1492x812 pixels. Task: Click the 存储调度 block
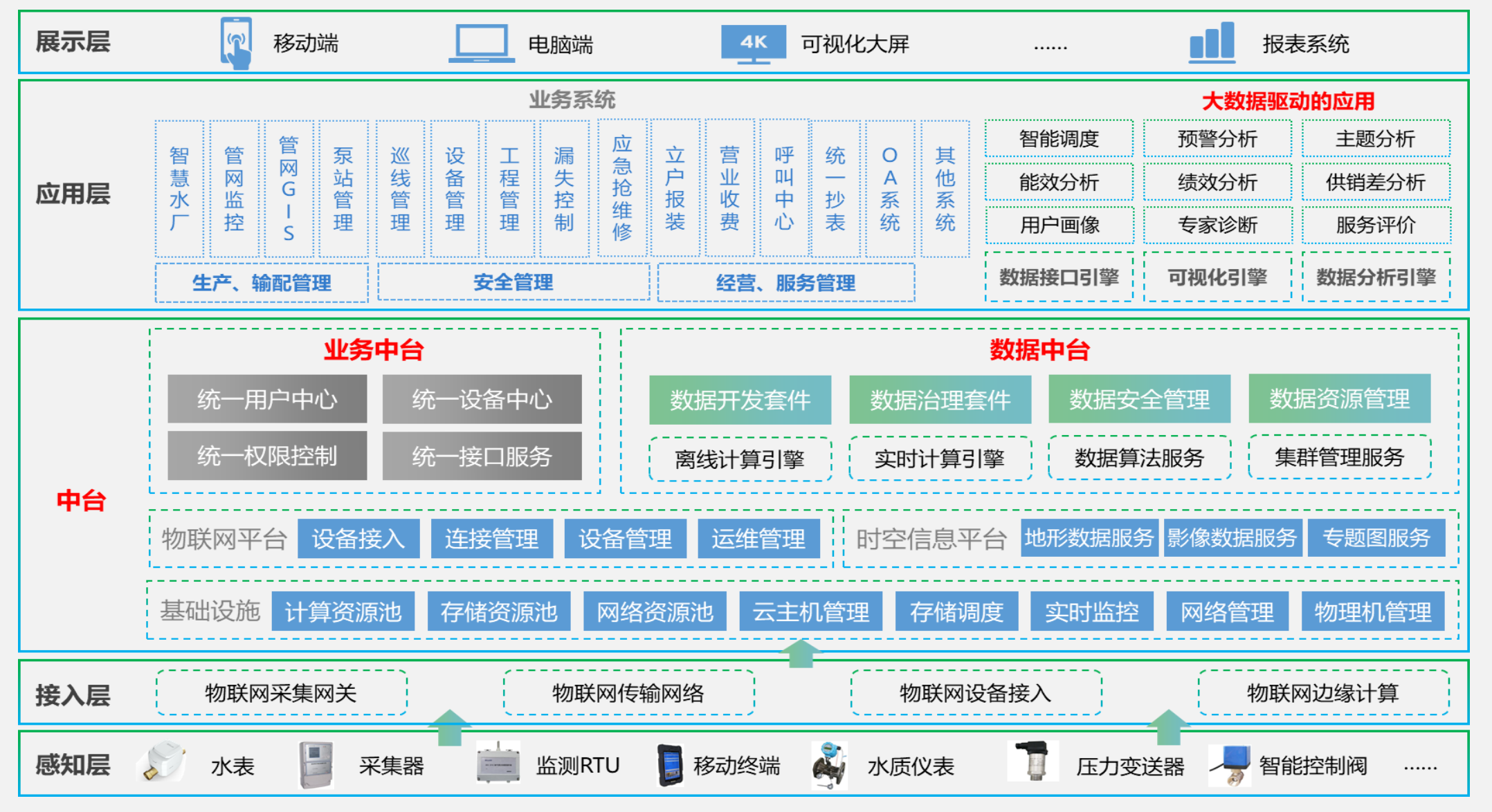coord(956,611)
